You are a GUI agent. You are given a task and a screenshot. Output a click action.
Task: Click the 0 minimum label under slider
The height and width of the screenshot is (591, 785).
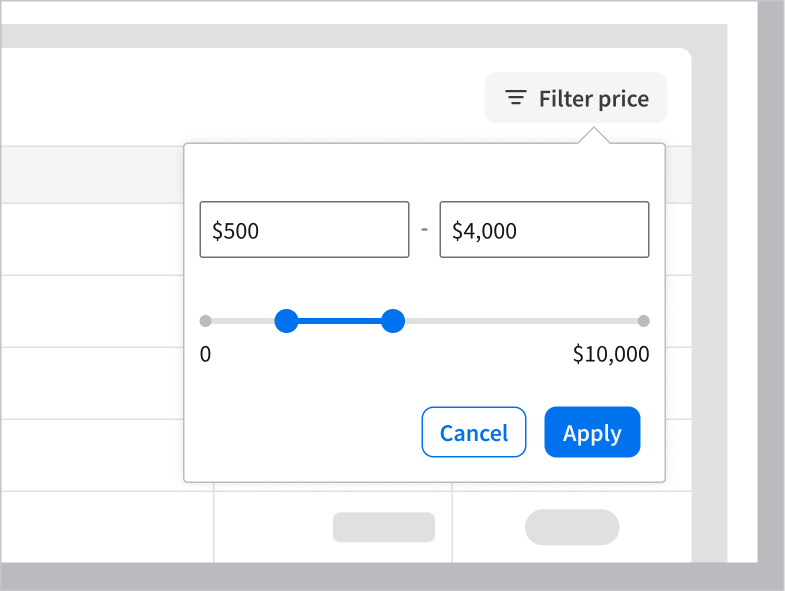click(x=205, y=354)
